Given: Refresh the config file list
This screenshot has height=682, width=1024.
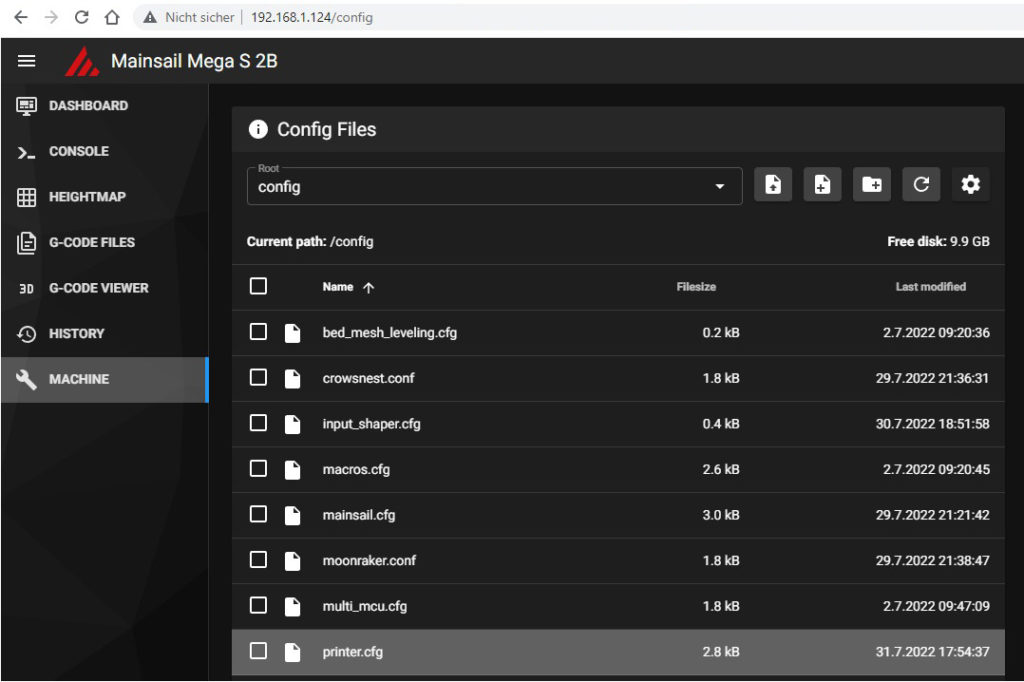Looking at the screenshot, I should click(x=921, y=185).
